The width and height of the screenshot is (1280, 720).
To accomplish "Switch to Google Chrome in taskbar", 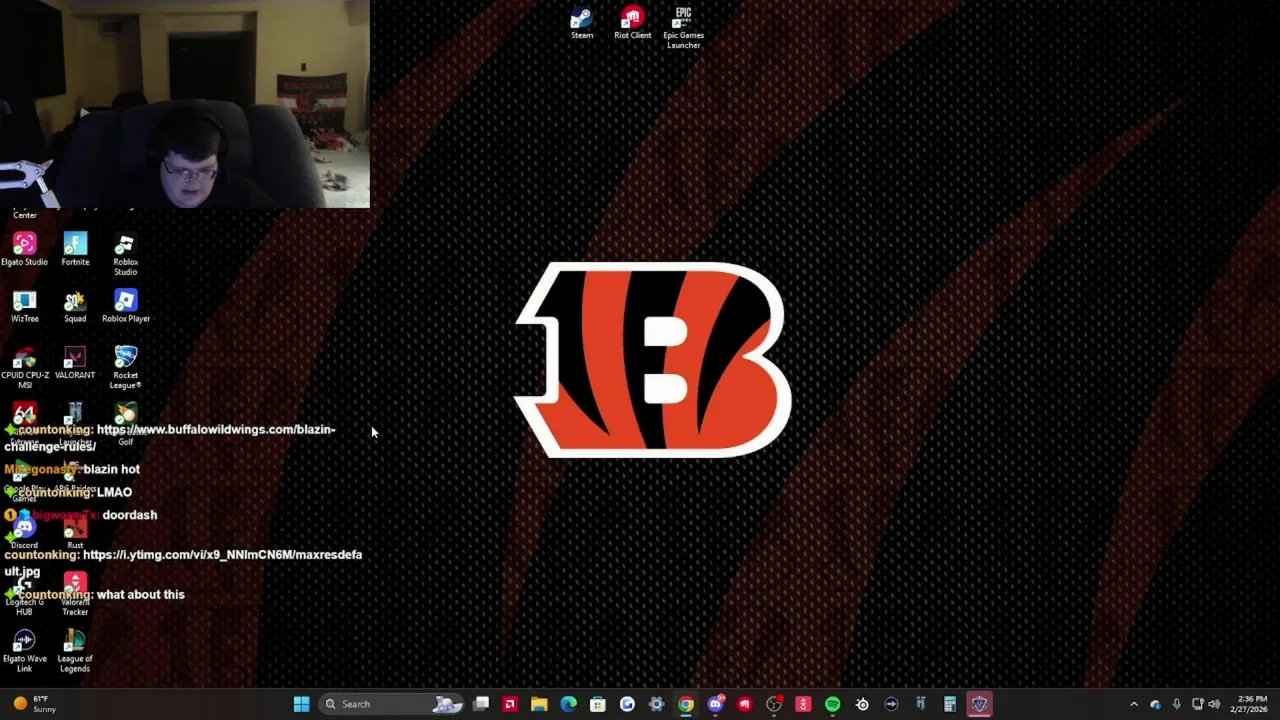I will point(685,704).
